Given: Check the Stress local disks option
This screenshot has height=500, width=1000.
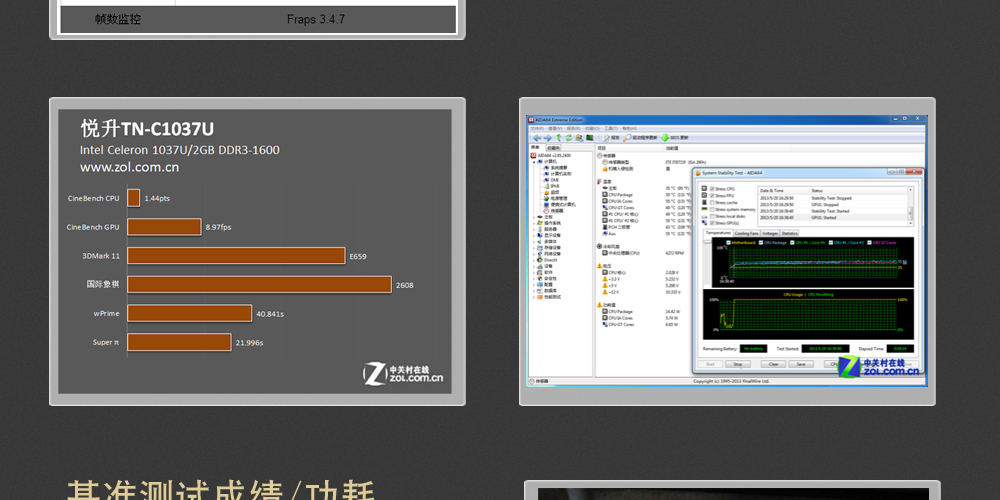Looking at the screenshot, I should (x=712, y=216).
